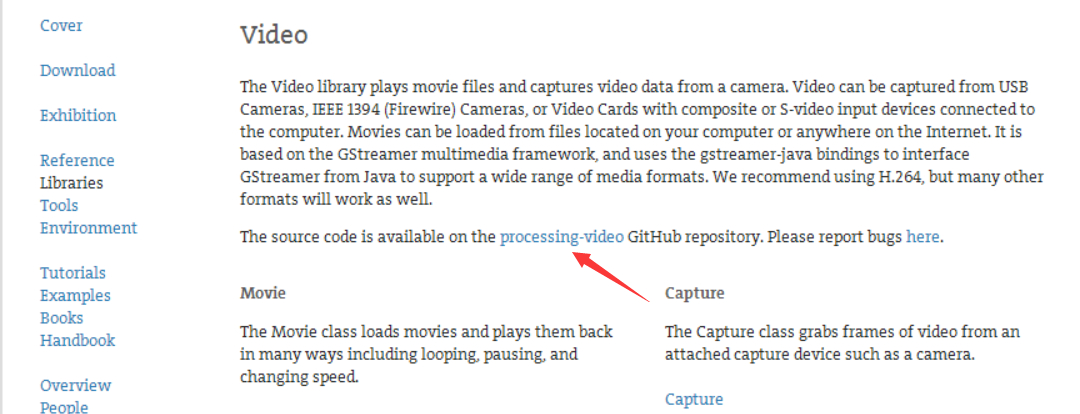This screenshot has width=1080, height=414.
Task: Click the Movie section heading
Action: pos(262,293)
